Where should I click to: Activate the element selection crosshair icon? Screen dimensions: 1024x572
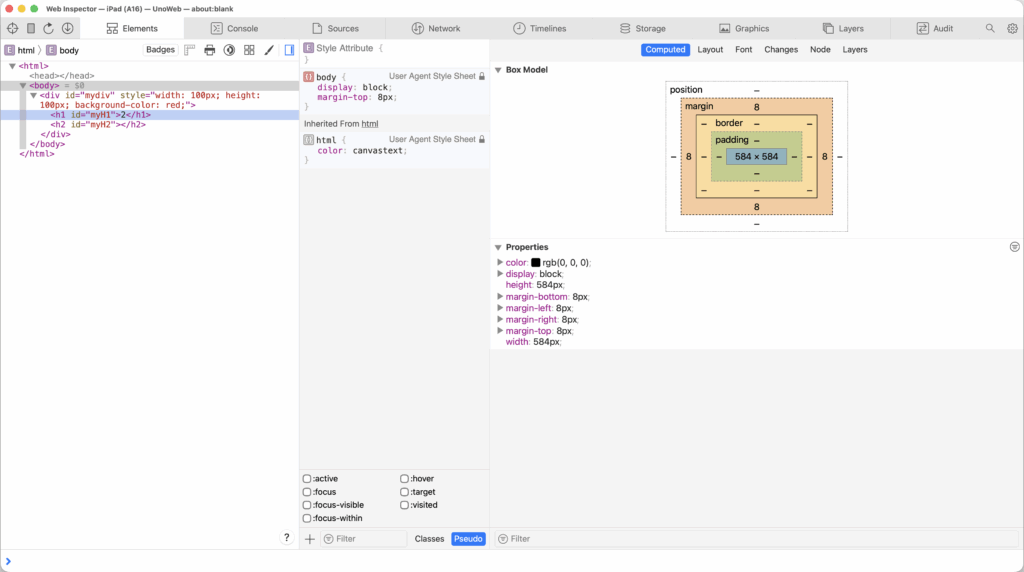click(x=13, y=29)
